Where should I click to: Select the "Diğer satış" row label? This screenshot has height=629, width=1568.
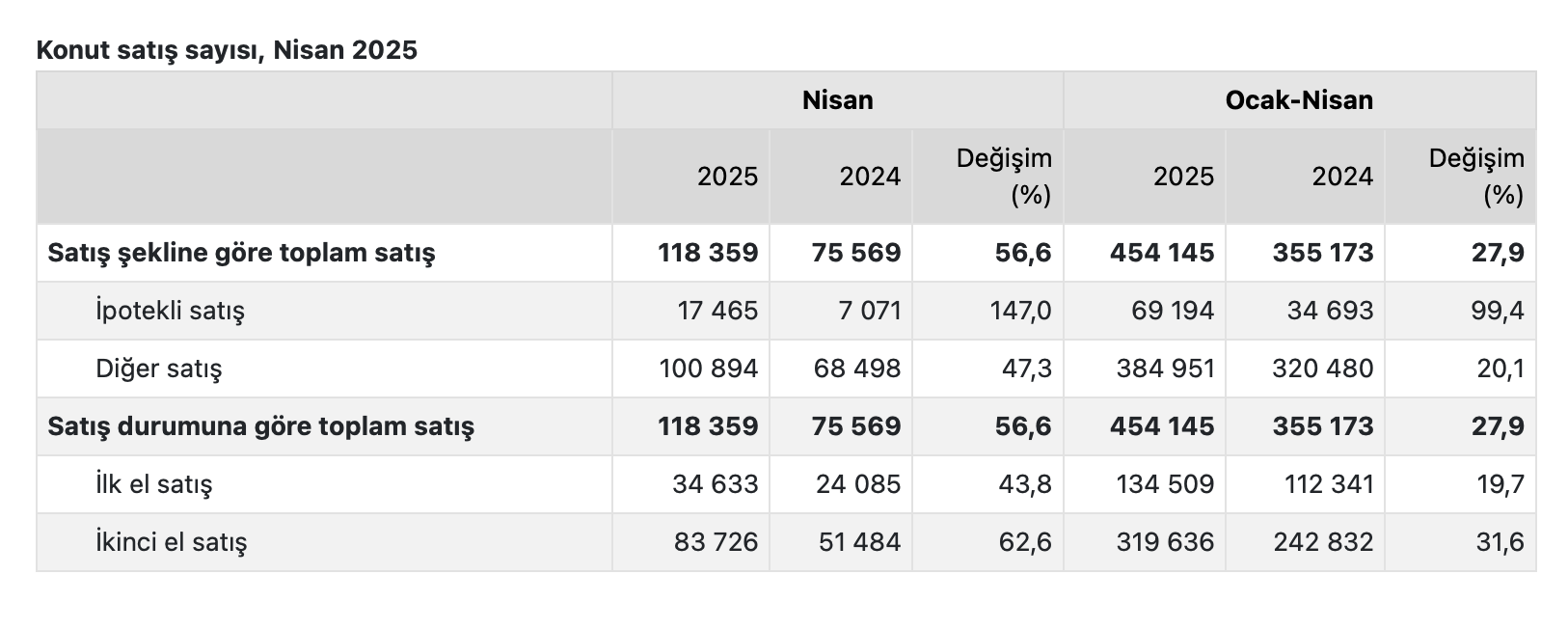click(158, 369)
